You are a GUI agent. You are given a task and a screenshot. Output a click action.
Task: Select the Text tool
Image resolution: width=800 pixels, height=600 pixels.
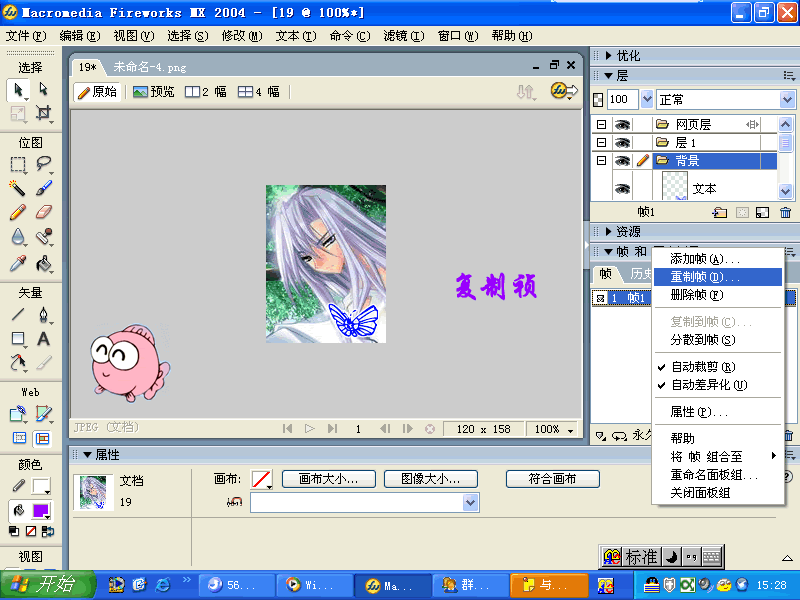43,338
